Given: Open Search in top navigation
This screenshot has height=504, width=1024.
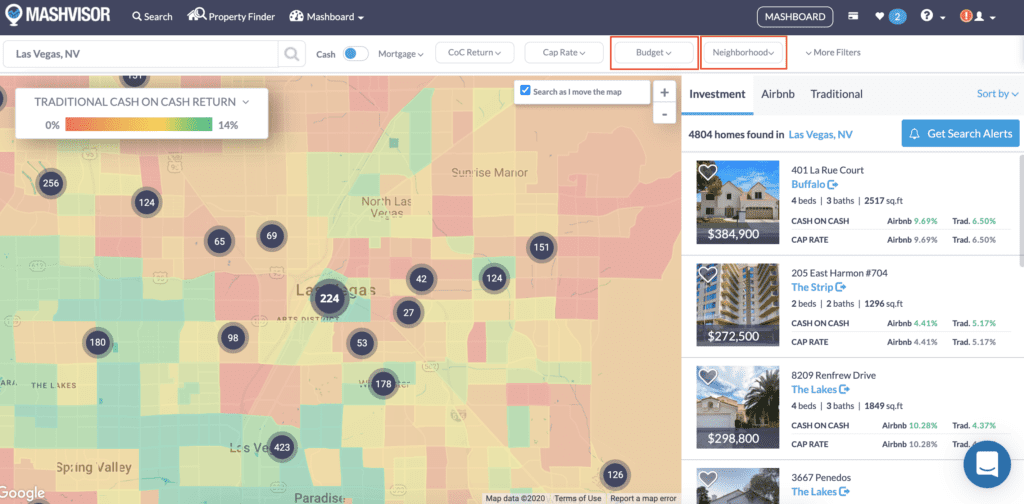Looking at the screenshot, I should click(x=152, y=16).
